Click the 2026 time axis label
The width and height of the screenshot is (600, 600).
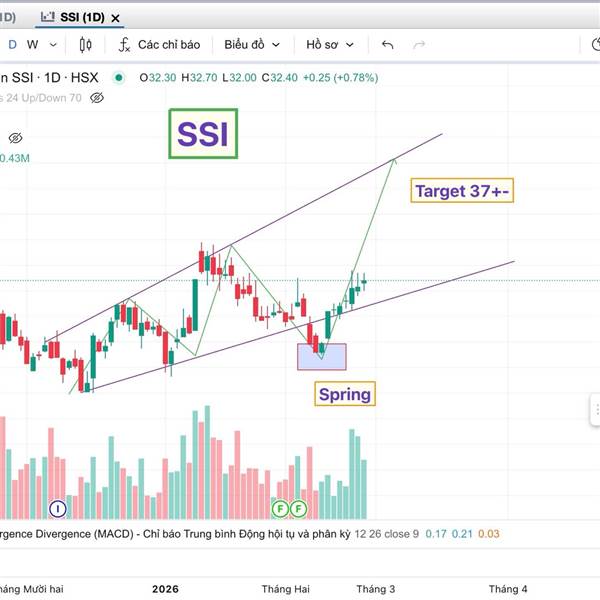click(x=165, y=589)
